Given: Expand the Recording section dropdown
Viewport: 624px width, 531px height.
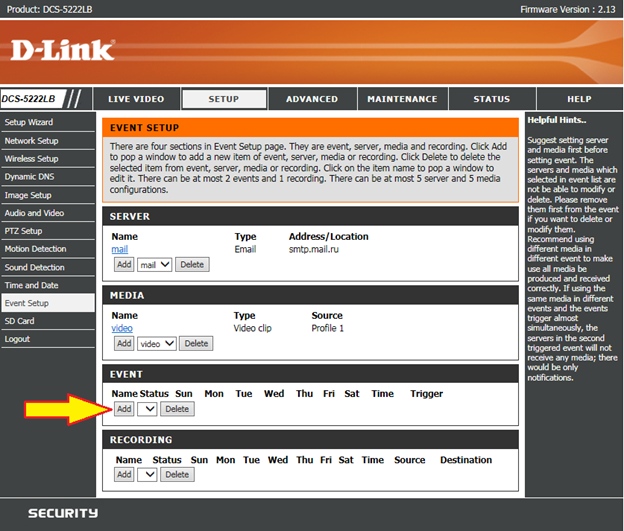Looking at the screenshot, I should click(x=148, y=475).
